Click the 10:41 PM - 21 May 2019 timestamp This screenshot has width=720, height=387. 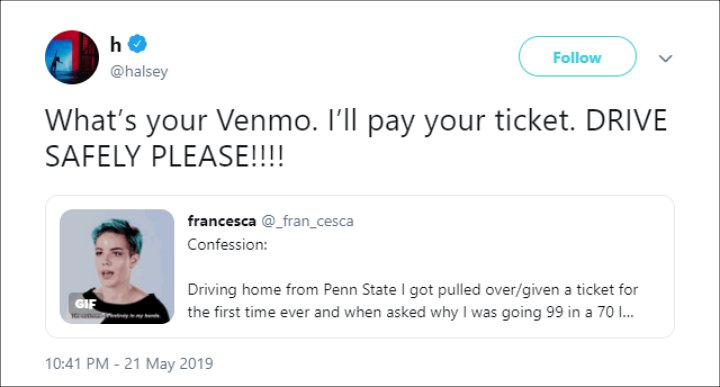click(129, 364)
